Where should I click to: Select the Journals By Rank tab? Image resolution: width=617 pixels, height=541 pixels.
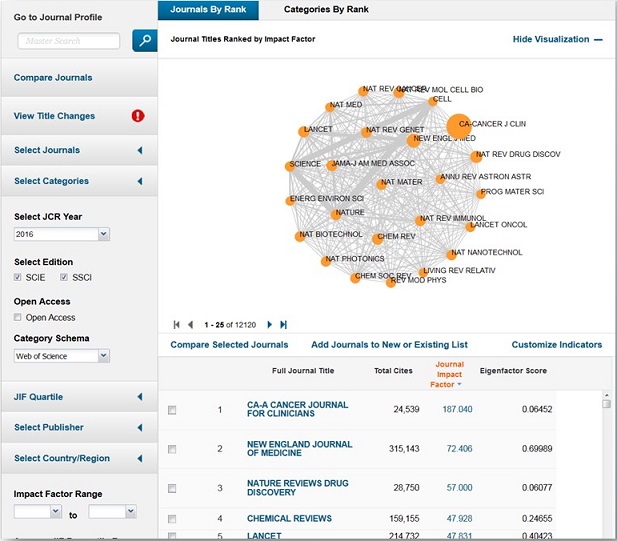coord(208,10)
